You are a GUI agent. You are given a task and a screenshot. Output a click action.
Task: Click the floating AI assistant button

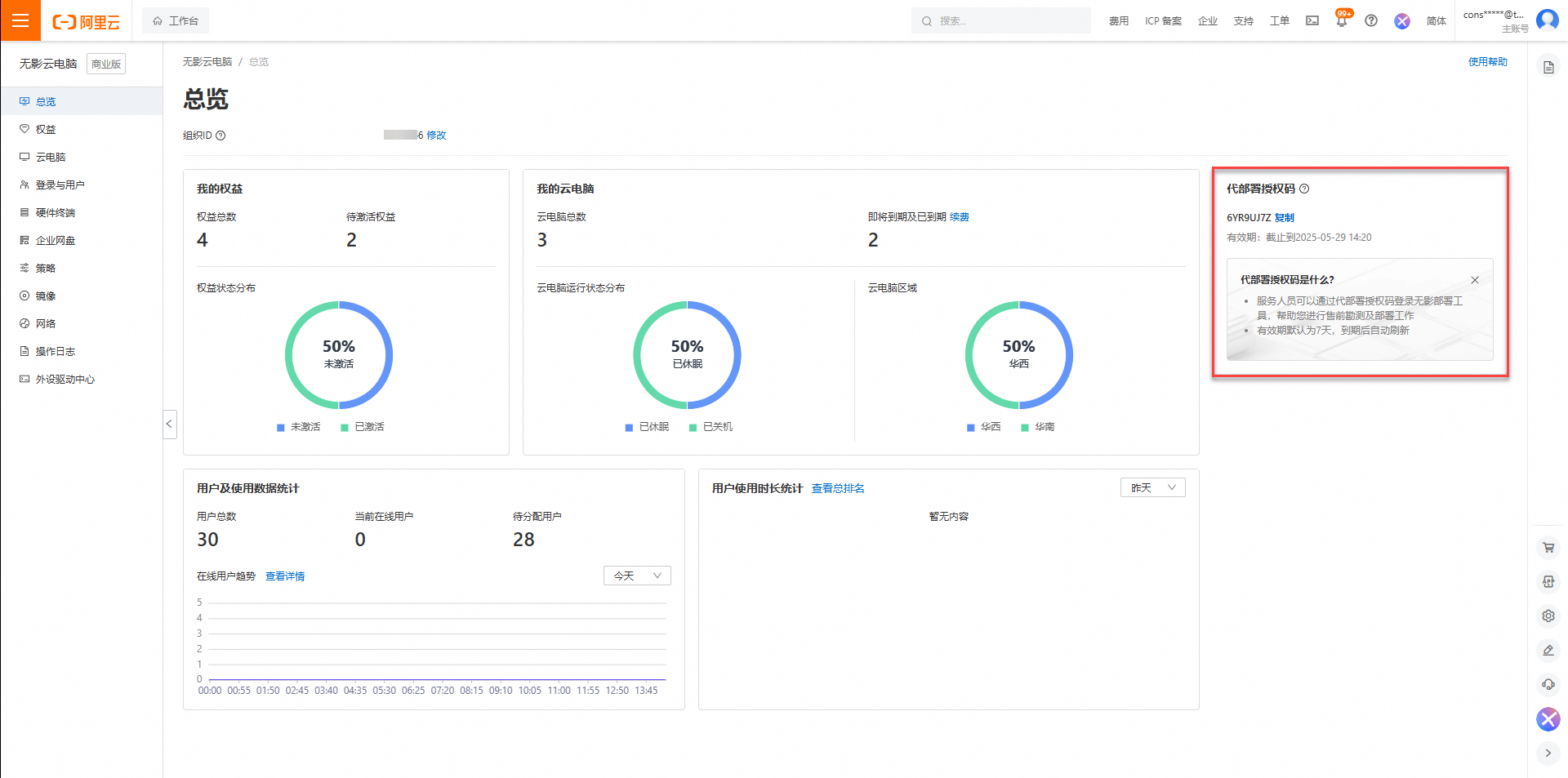1548,719
